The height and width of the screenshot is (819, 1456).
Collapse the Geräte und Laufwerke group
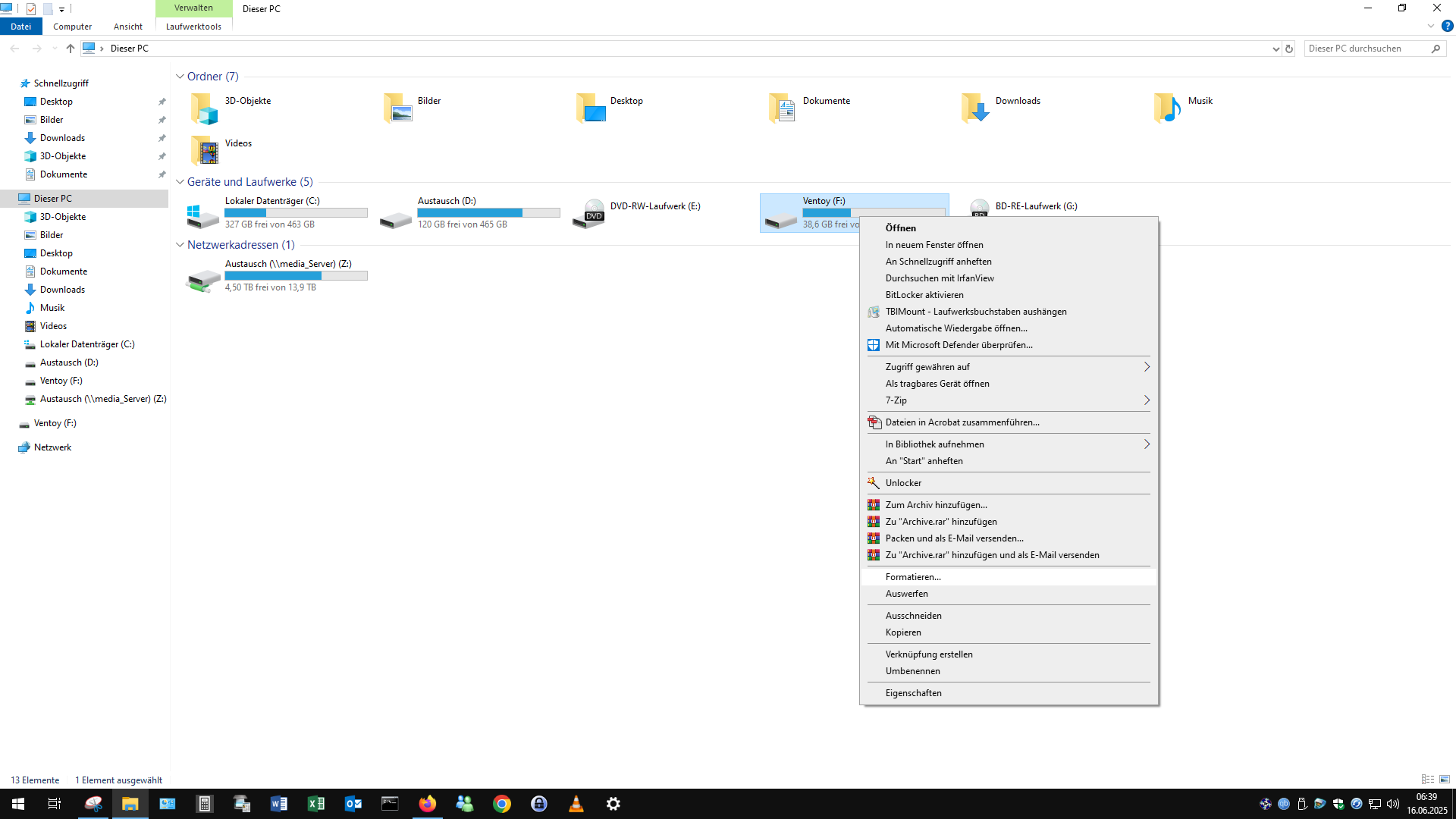(x=180, y=182)
